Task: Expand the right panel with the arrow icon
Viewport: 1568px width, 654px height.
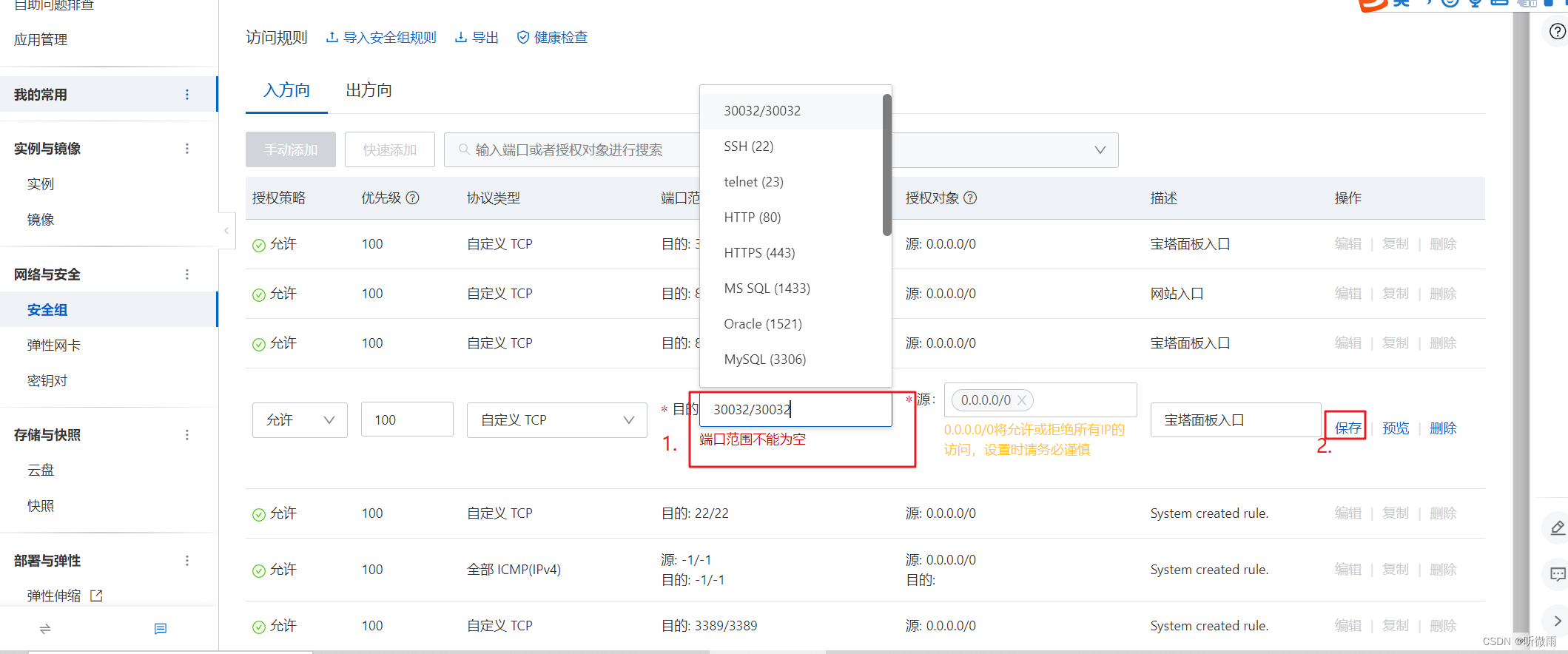Action: tap(1557, 621)
